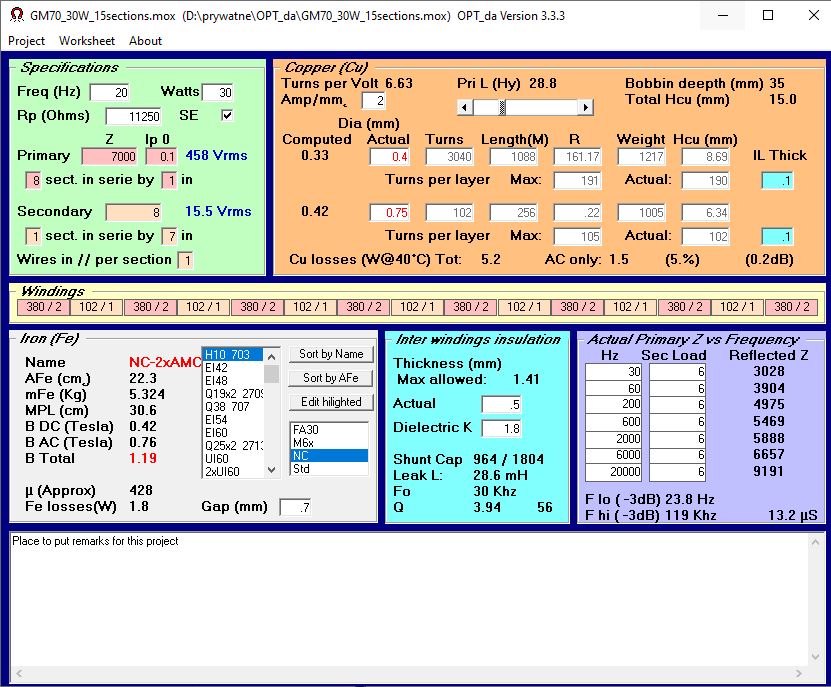Open the Project menu
The height and width of the screenshot is (687, 831).
click(x=26, y=41)
